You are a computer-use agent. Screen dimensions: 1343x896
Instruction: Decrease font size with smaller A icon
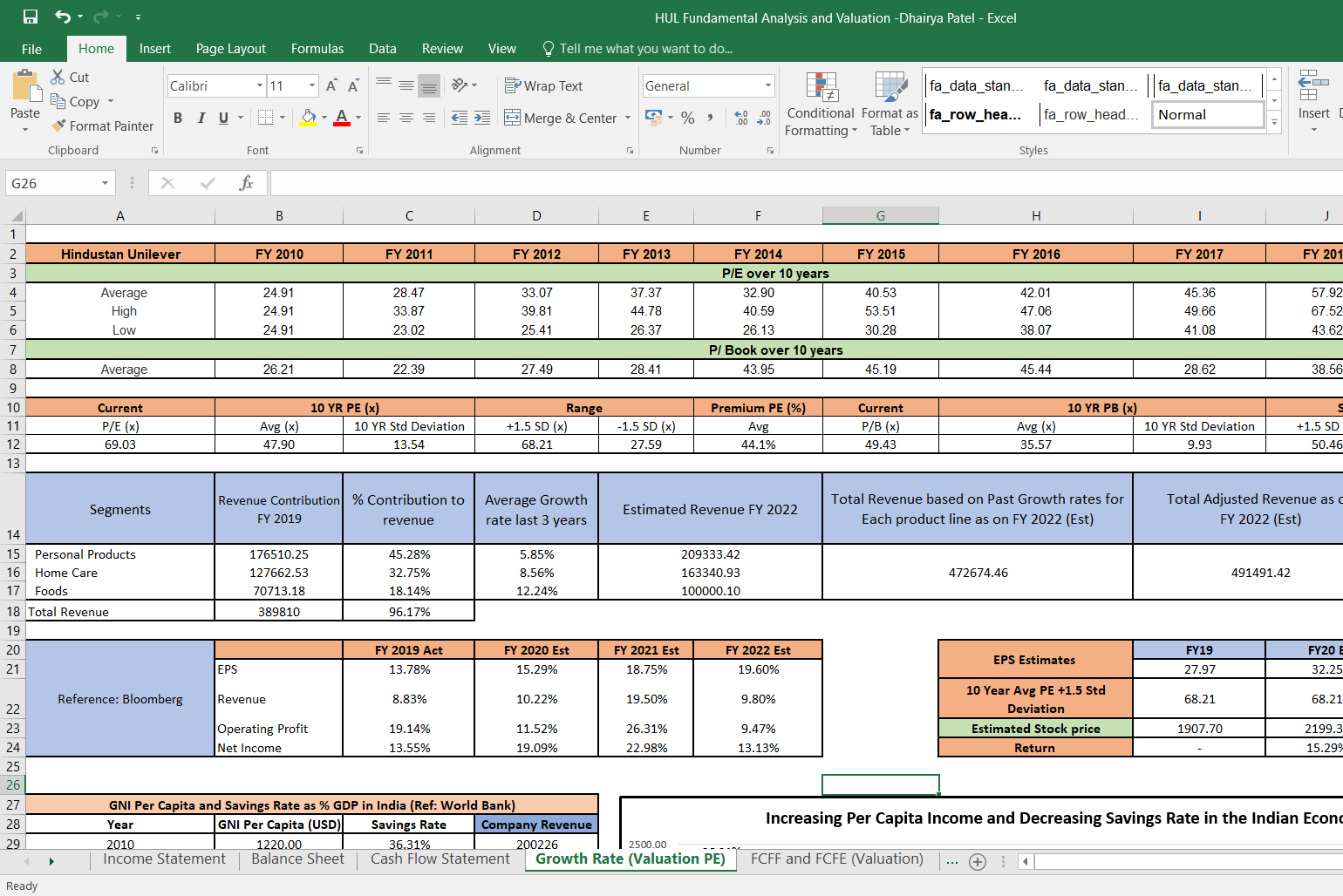[x=353, y=85]
